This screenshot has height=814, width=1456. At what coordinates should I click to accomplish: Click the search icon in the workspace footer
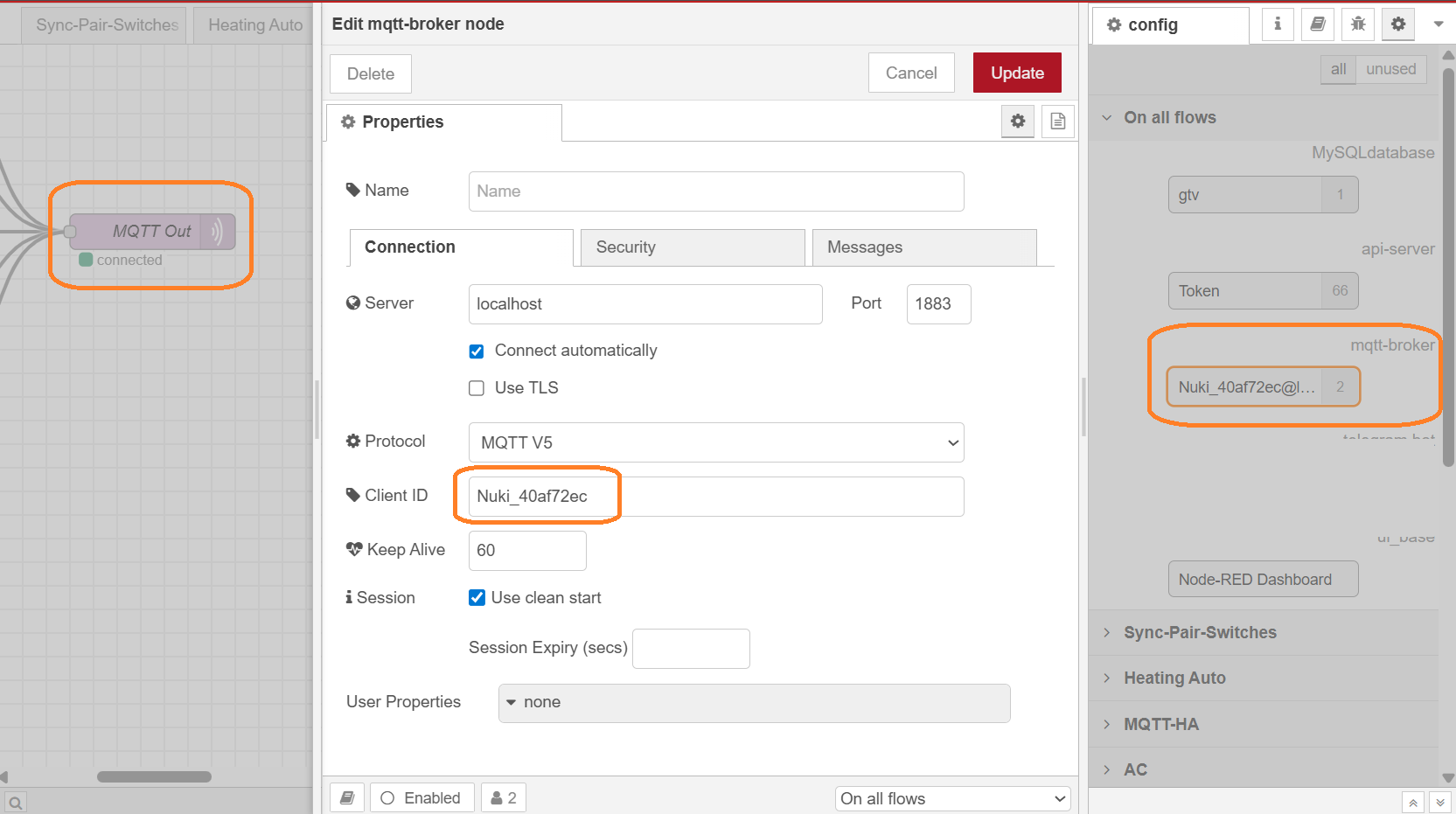click(16, 801)
